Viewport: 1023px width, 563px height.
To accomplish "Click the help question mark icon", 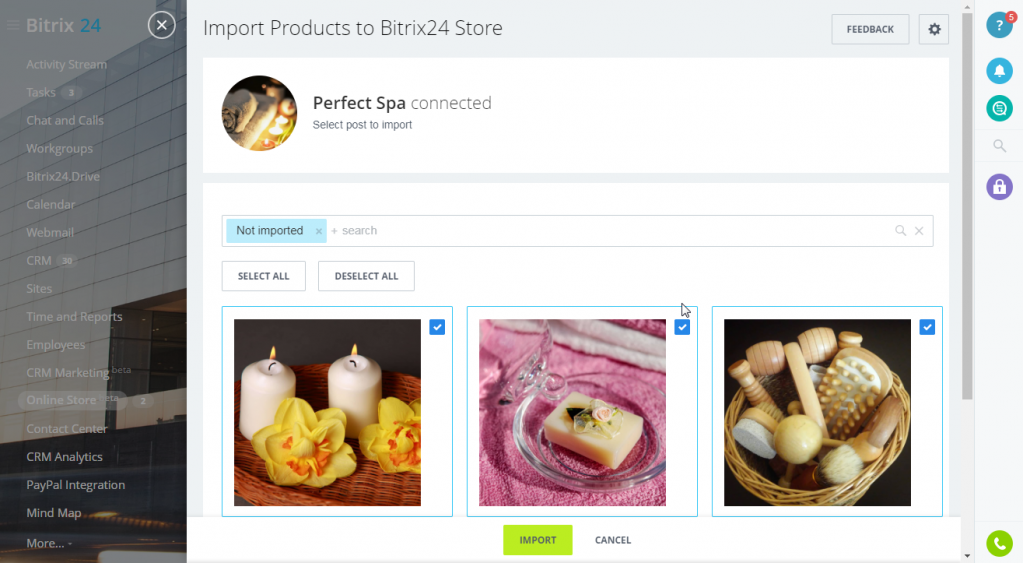I will [999, 25].
